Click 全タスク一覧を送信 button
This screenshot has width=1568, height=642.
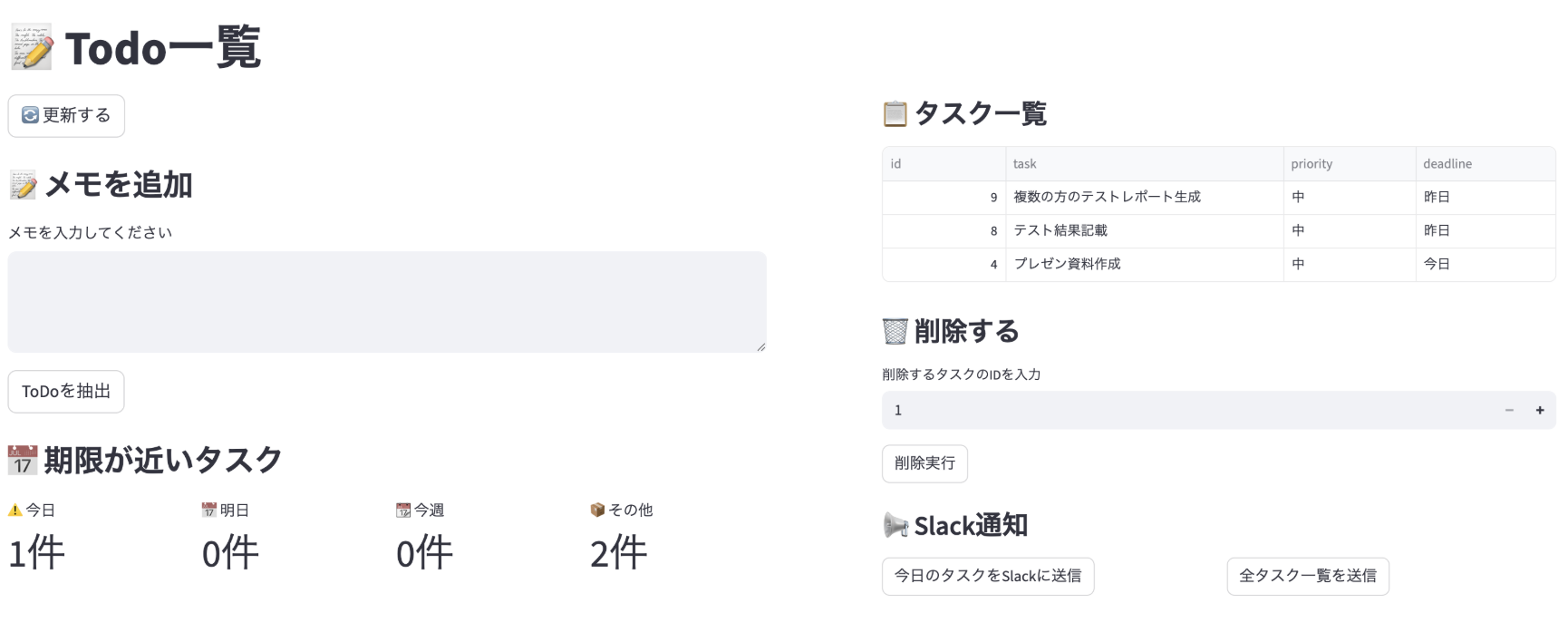point(1307,576)
